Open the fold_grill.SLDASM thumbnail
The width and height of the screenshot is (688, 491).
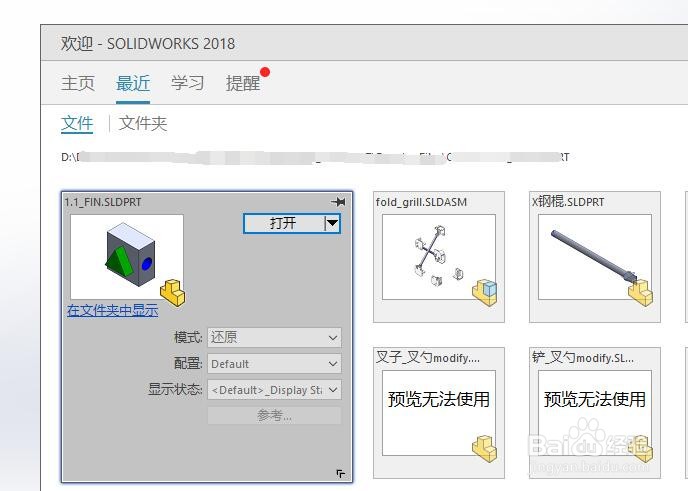tap(439, 257)
